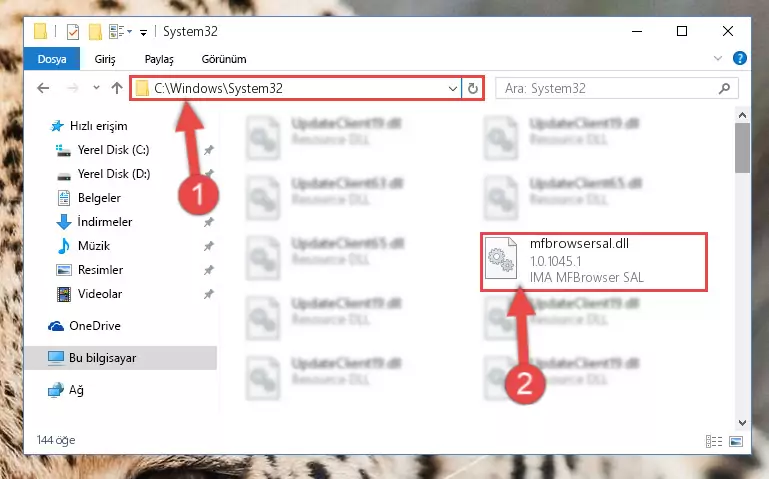Switch to details view layout icon
The height and width of the screenshot is (479, 769).
pyautogui.click(x=714, y=441)
